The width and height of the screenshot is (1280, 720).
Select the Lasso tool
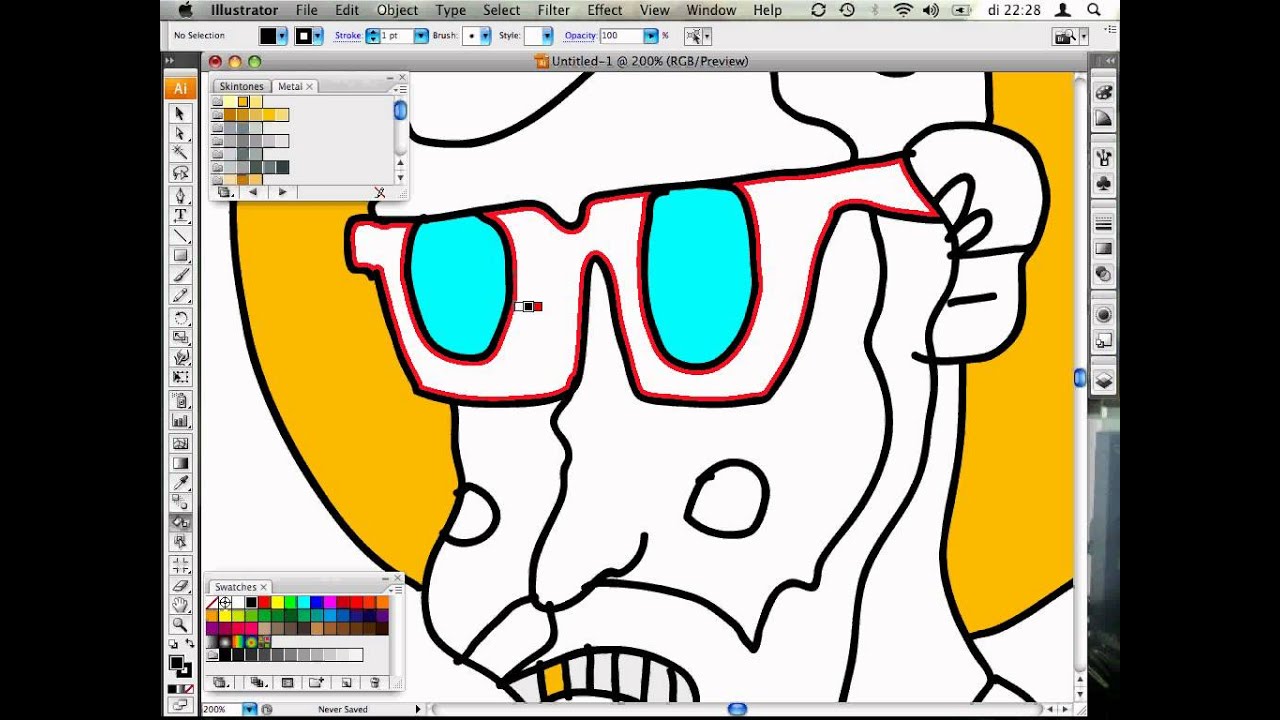[181, 173]
